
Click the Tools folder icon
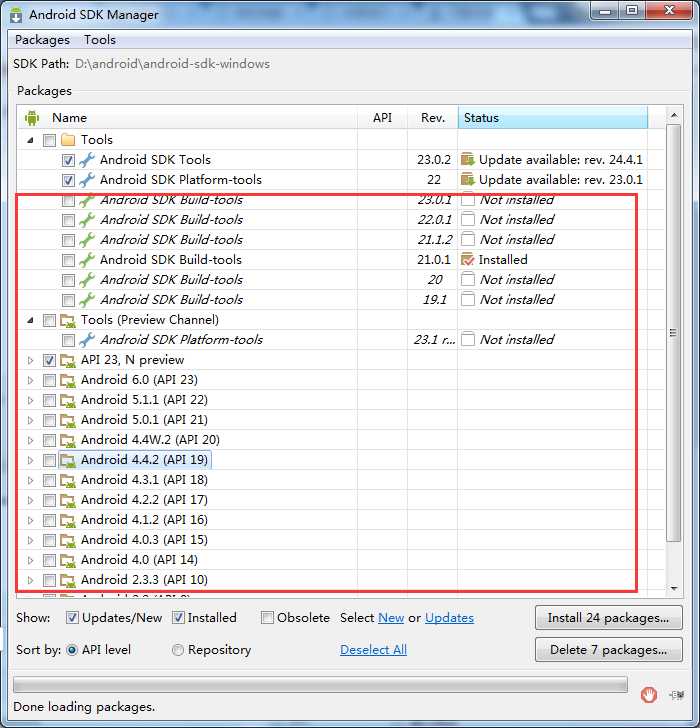click(68, 140)
